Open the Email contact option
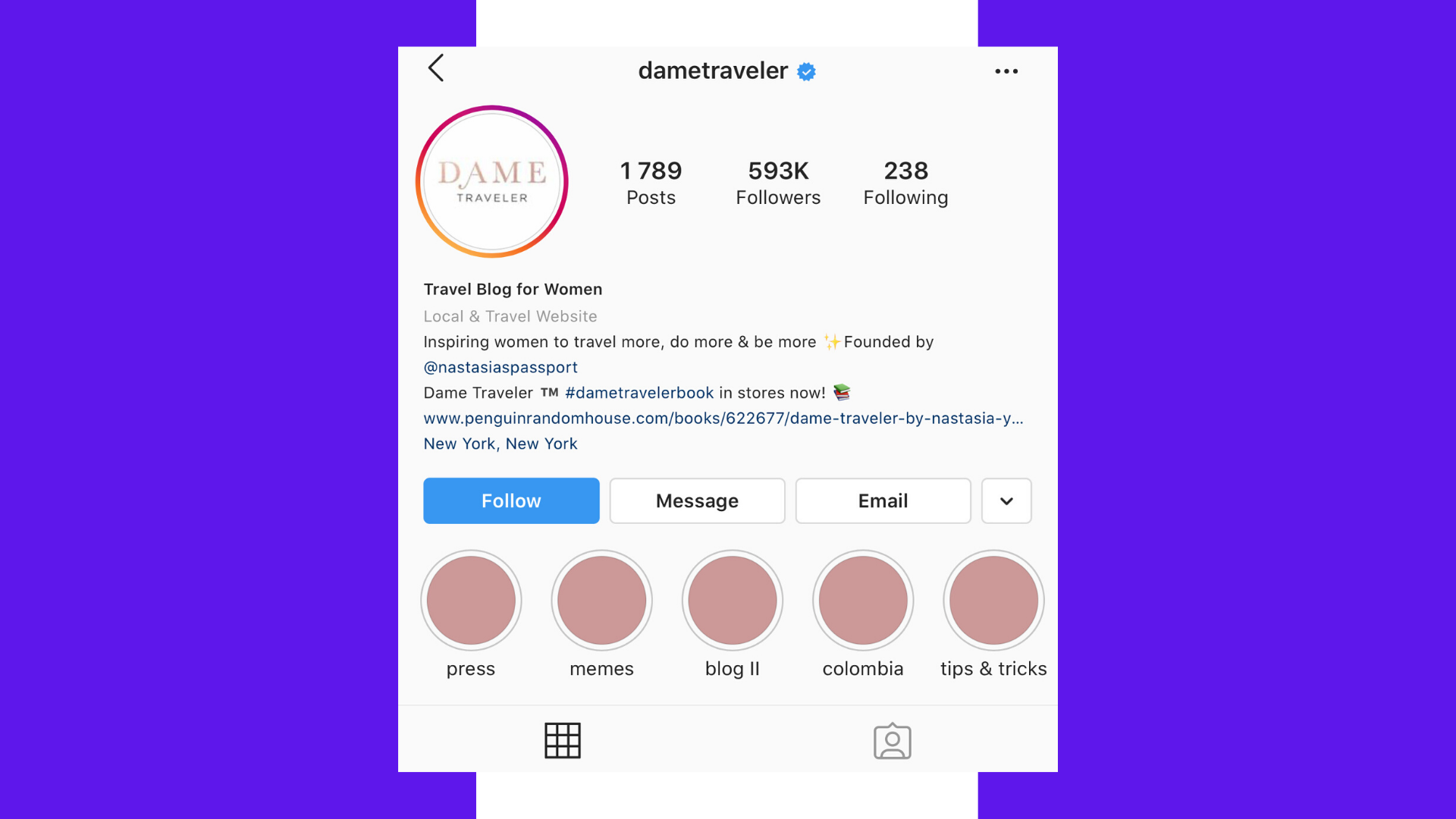The image size is (1456, 819). coord(883,500)
